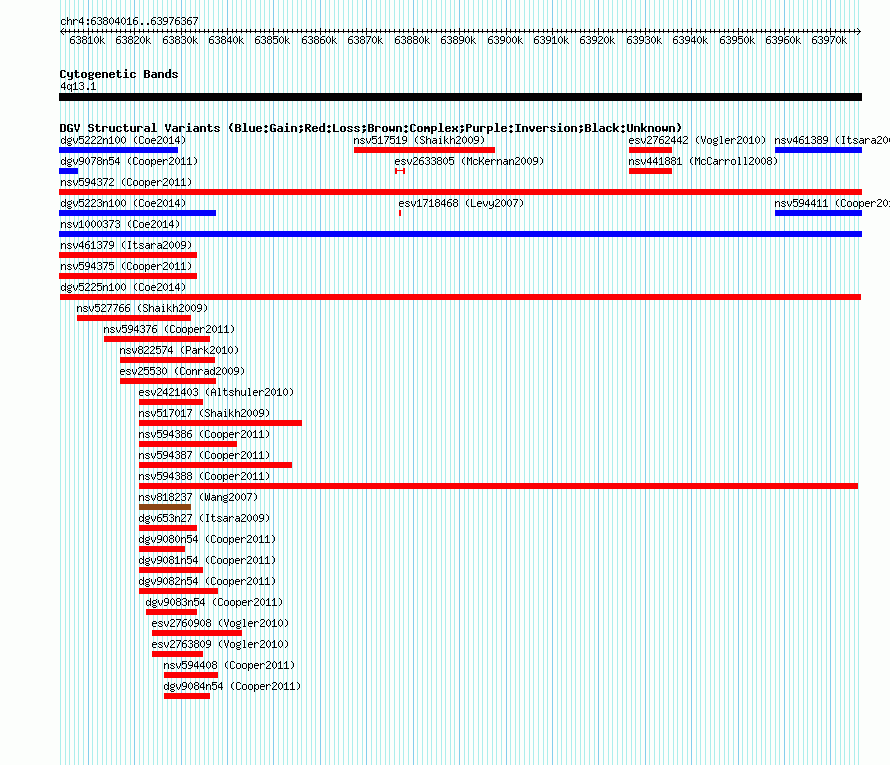Open nsv527766 (Shaikh2009) label

142,308
